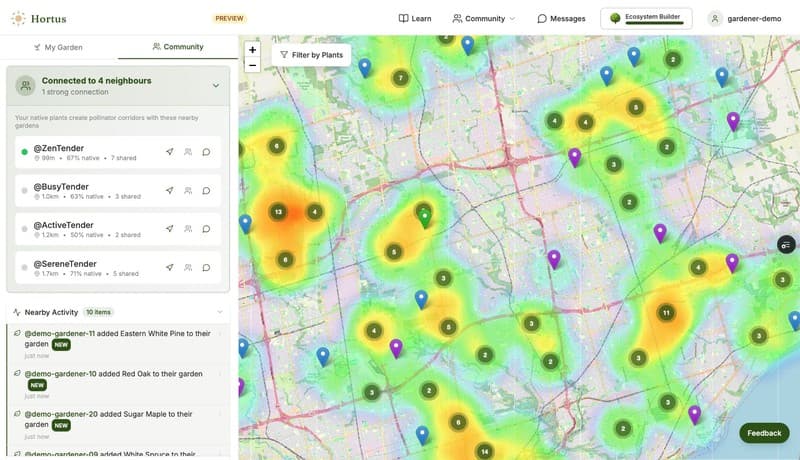Open the map legend toggle at the map's right edge
800x460 pixels.
786,245
